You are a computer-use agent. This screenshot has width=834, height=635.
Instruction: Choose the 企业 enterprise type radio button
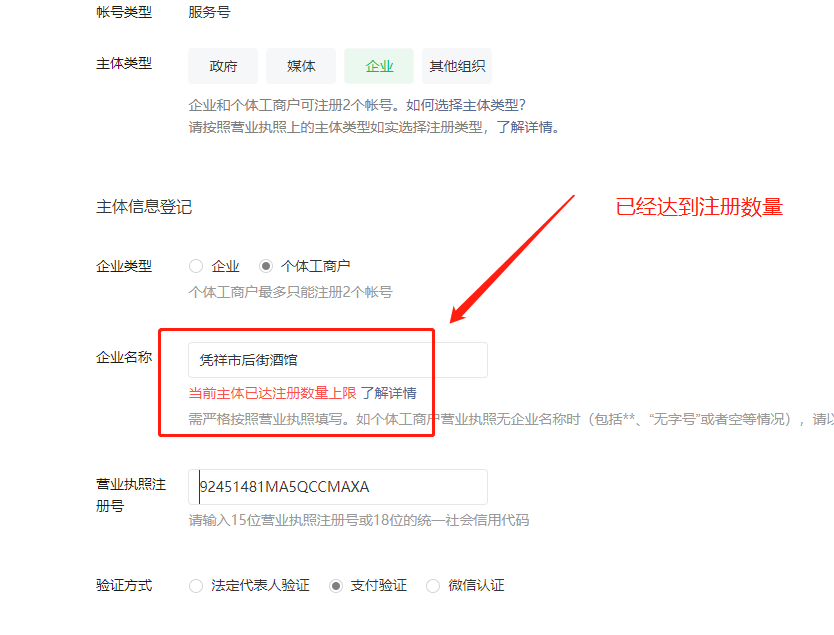pyautogui.click(x=196, y=266)
